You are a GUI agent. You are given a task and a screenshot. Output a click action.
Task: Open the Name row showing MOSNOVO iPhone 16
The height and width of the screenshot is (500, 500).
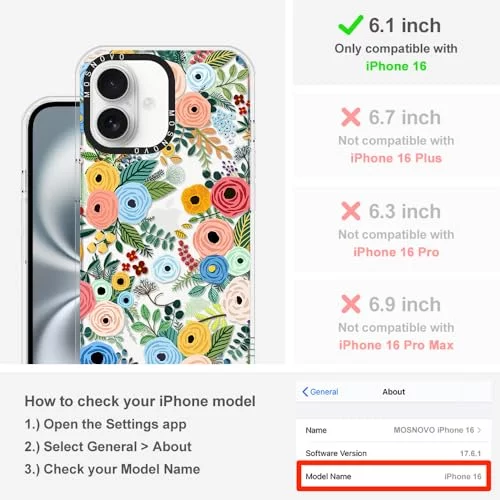(394, 430)
